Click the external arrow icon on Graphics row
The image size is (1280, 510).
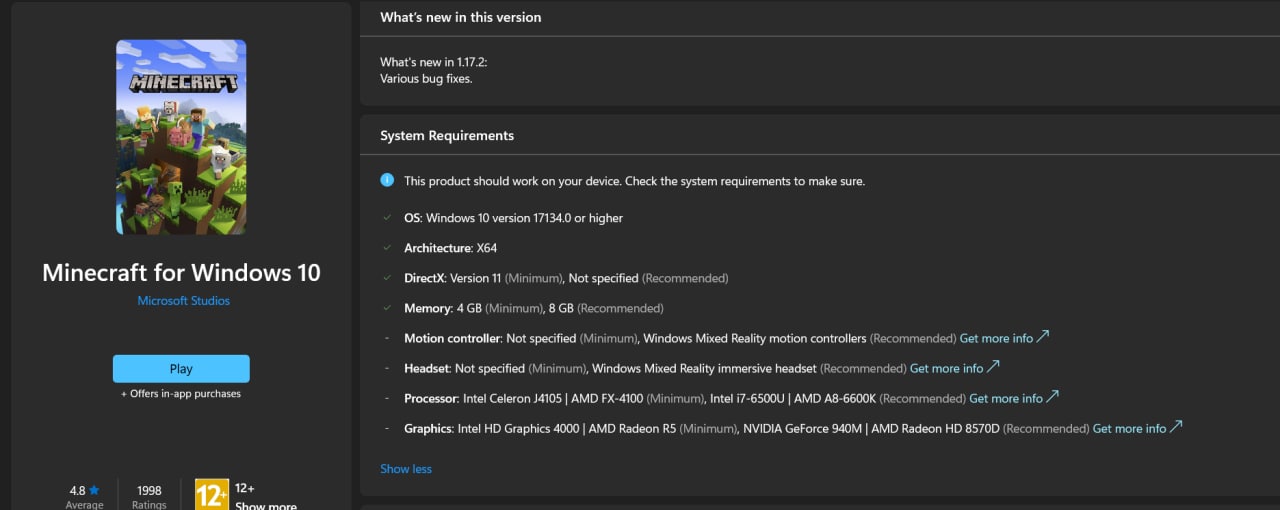click(1176, 427)
